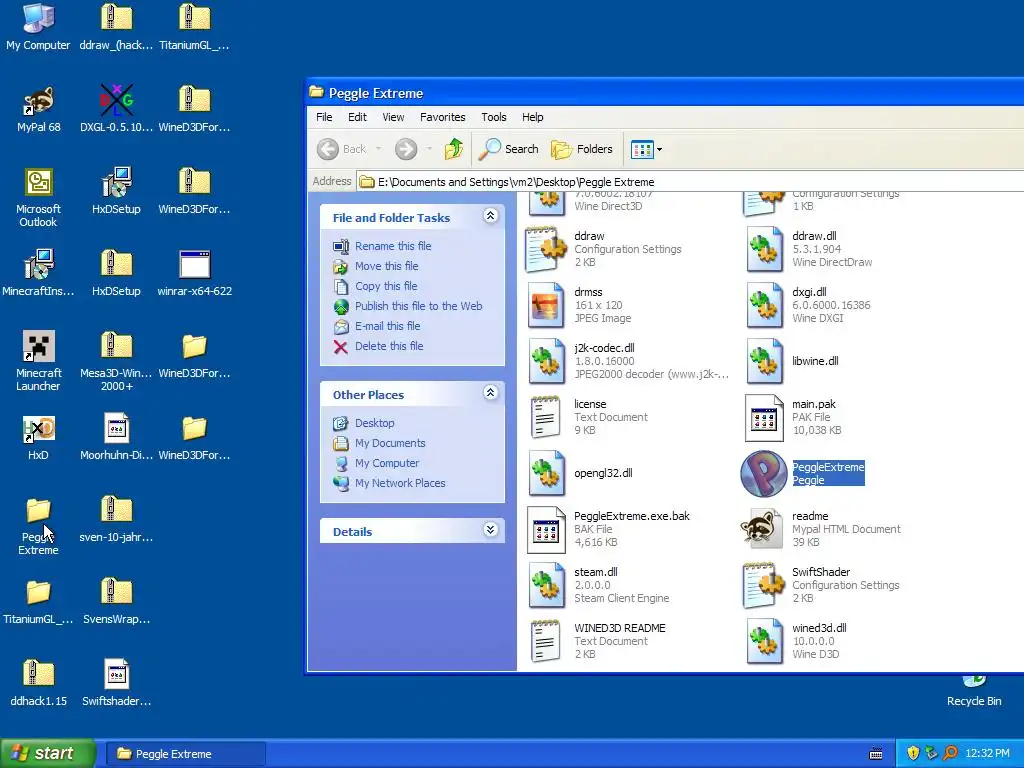Open the Views dropdown button
1024x768 pixels.
point(647,150)
